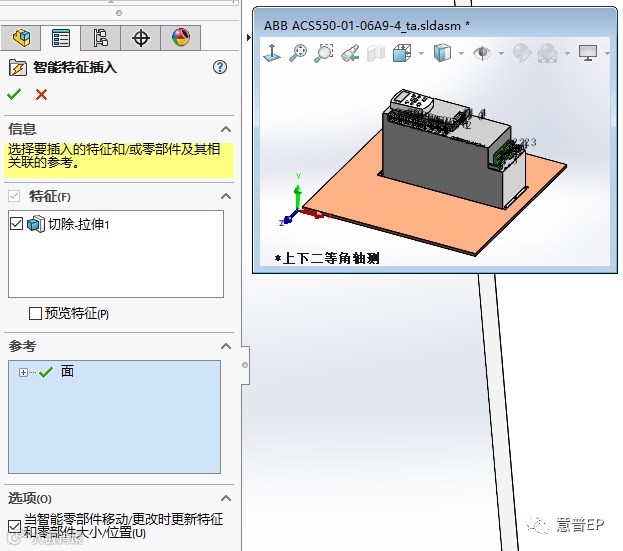Uncheck the 切除-拉伸1 feature checkbox
The width and height of the screenshot is (623, 551).
tap(16, 224)
